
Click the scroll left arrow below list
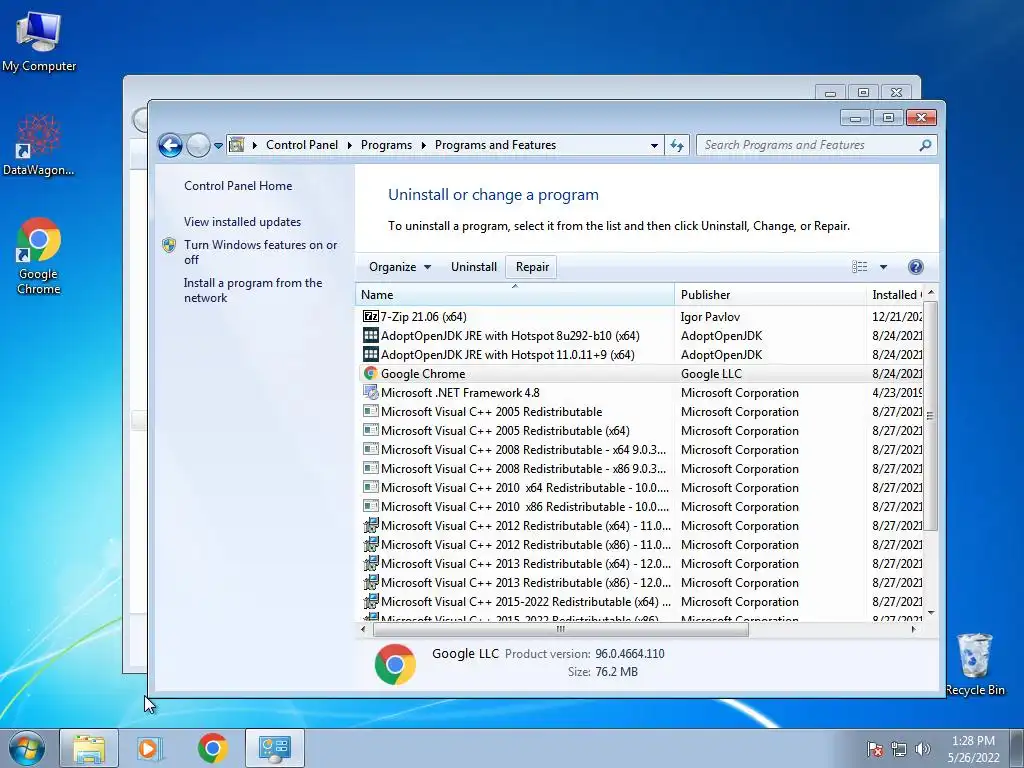click(x=364, y=630)
